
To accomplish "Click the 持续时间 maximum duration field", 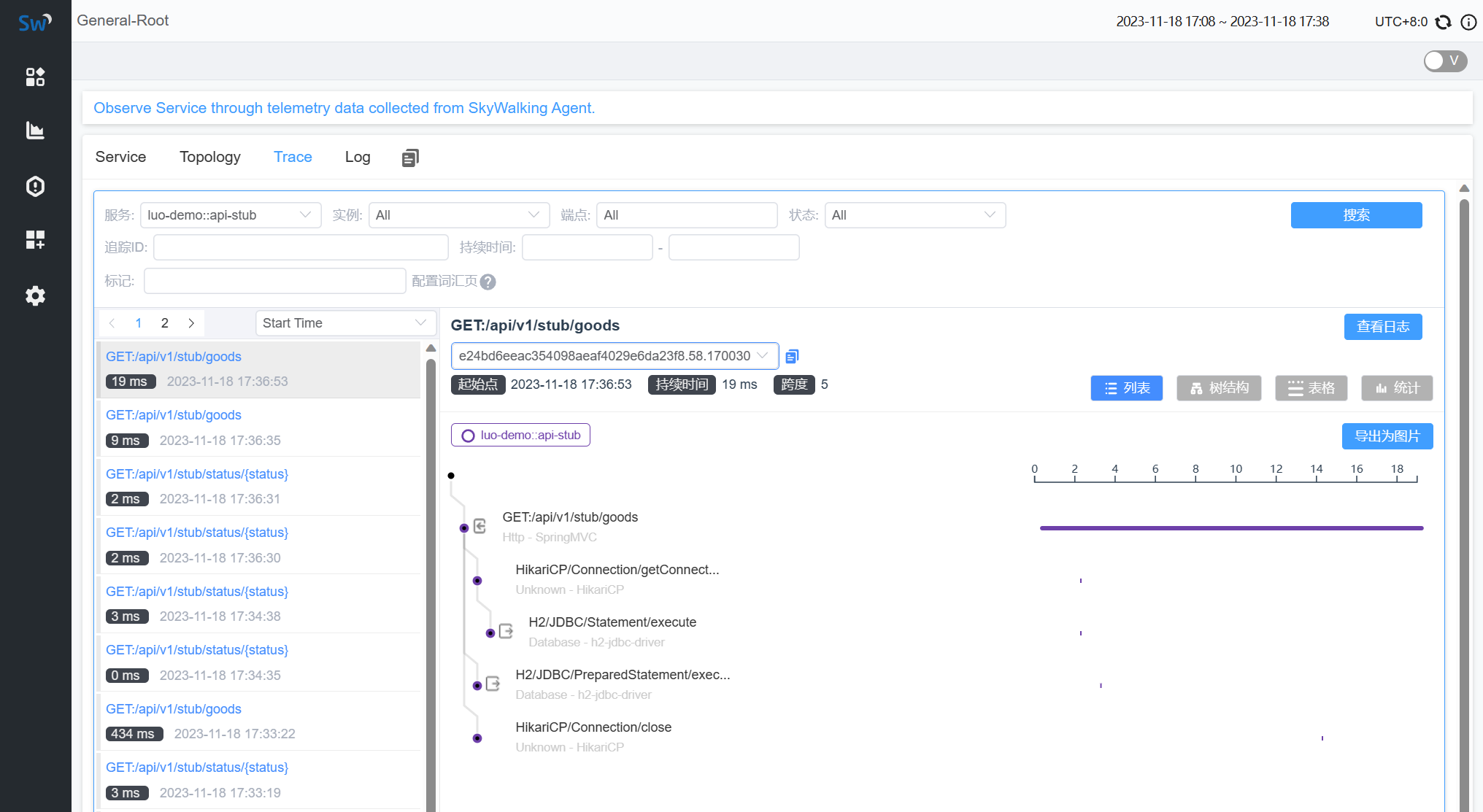I will (734, 247).
